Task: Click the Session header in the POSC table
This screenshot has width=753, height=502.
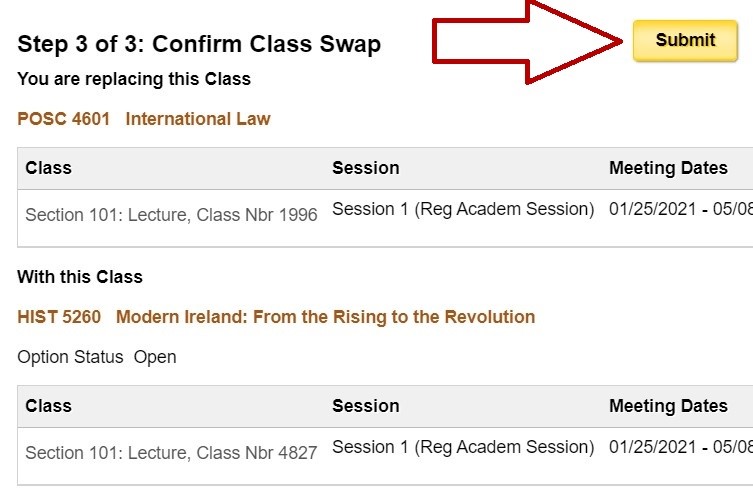Action: (x=365, y=168)
